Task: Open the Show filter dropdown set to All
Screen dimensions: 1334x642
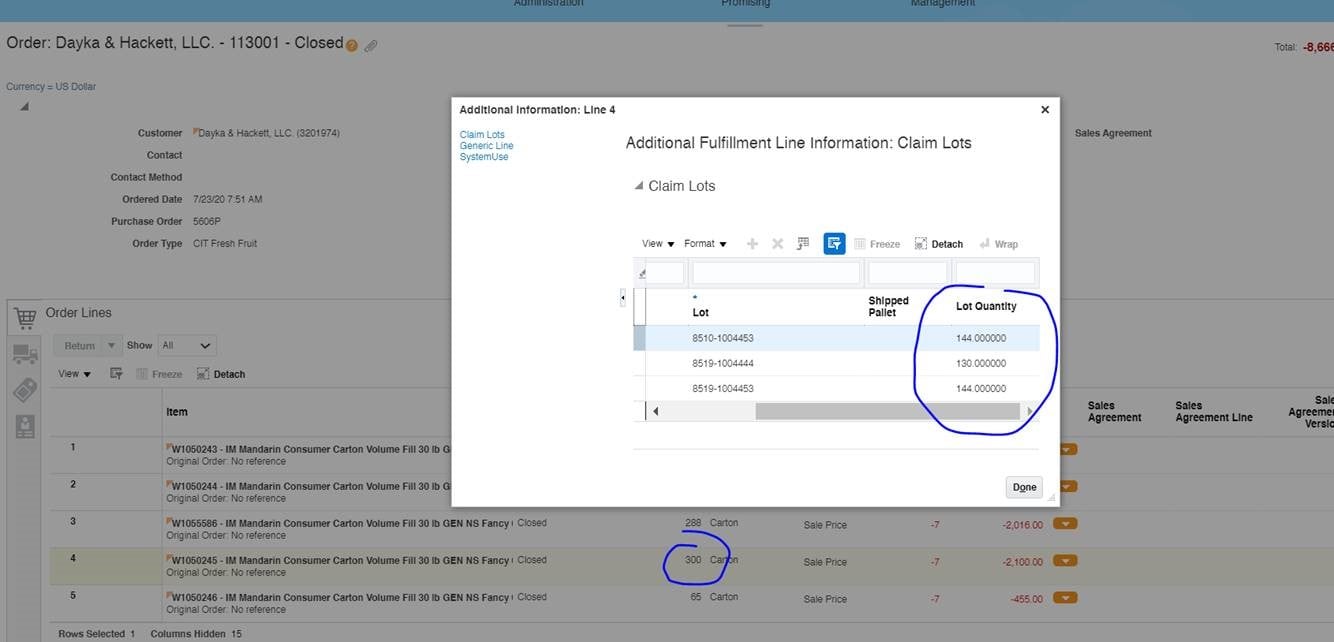Action: (x=186, y=344)
